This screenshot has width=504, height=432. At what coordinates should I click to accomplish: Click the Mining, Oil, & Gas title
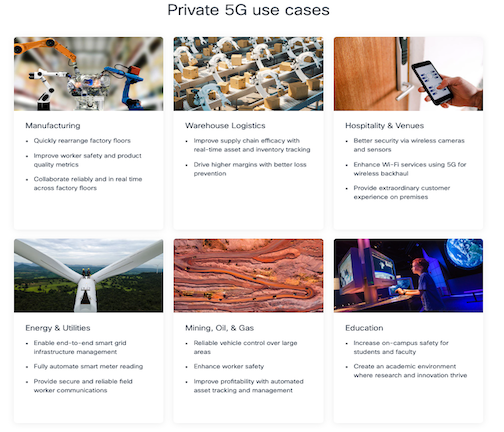(x=220, y=328)
